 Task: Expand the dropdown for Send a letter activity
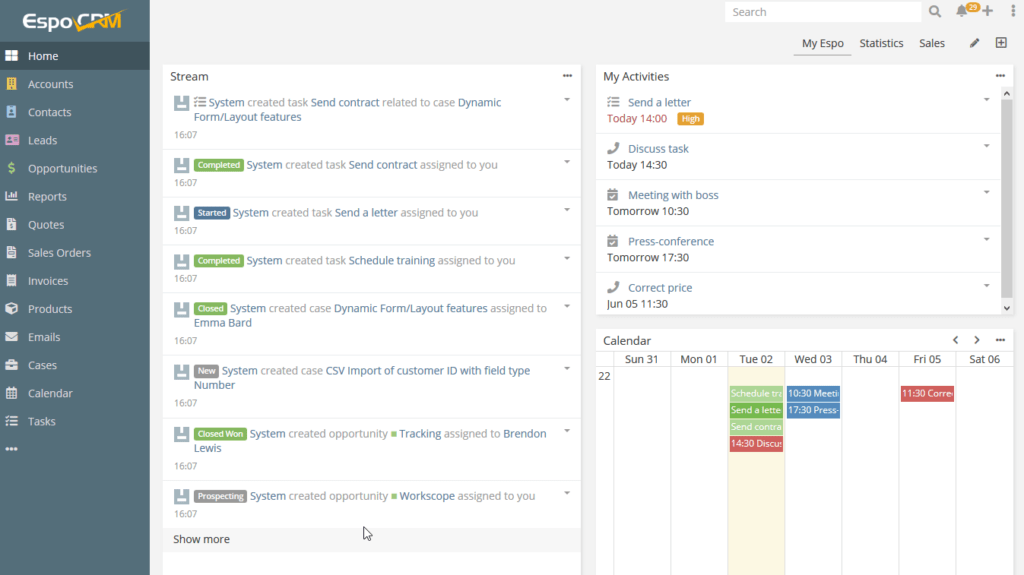coord(986,99)
